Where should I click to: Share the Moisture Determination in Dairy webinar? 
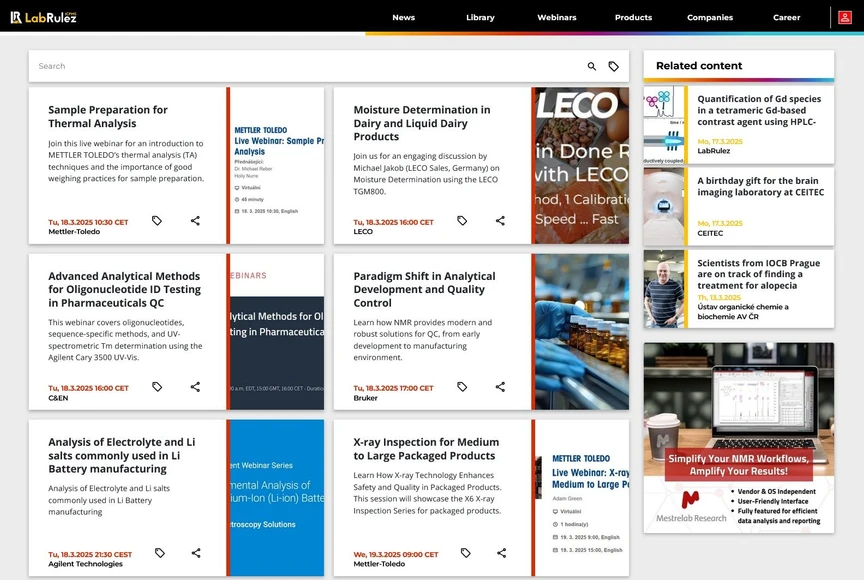(500, 220)
